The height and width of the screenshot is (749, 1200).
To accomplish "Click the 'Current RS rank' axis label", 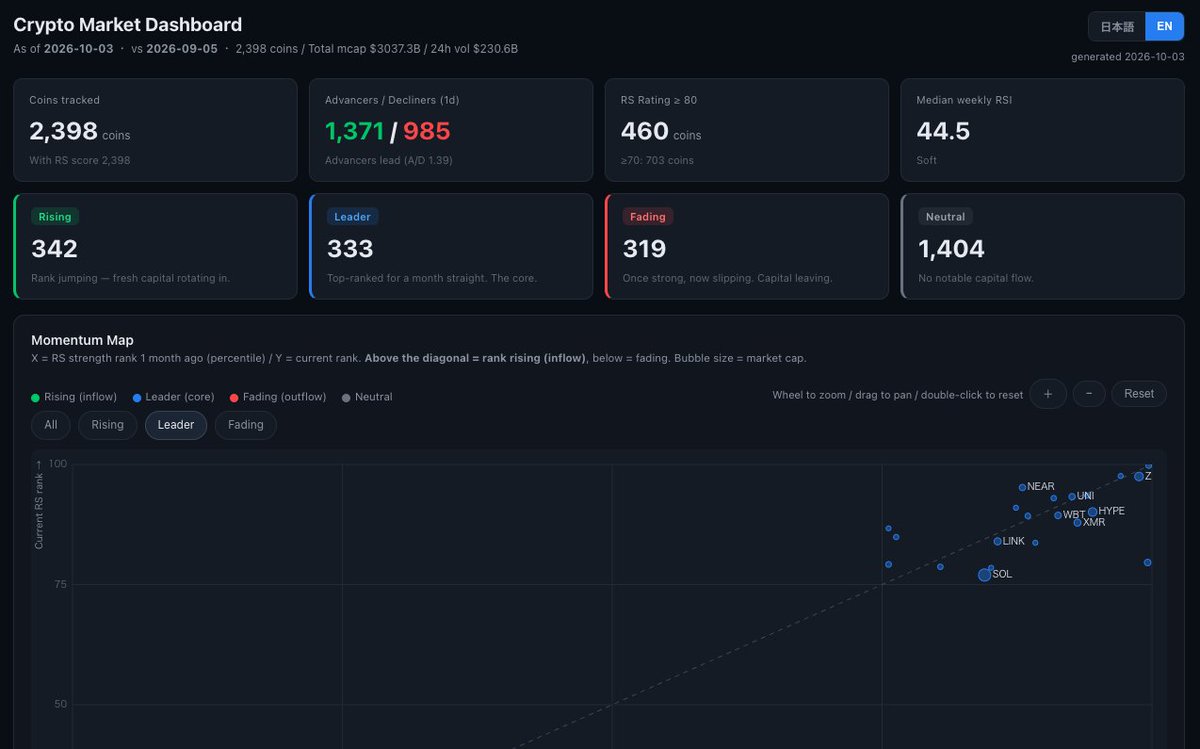I will (39, 504).
